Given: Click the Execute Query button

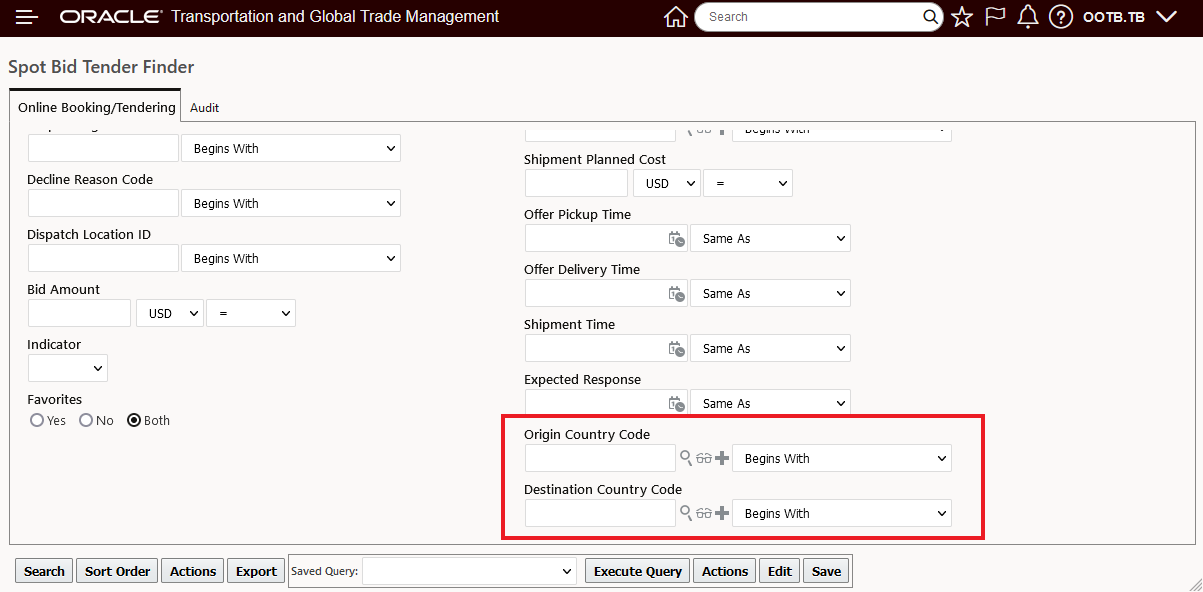Looking at the screenshot, I should 637,571.
